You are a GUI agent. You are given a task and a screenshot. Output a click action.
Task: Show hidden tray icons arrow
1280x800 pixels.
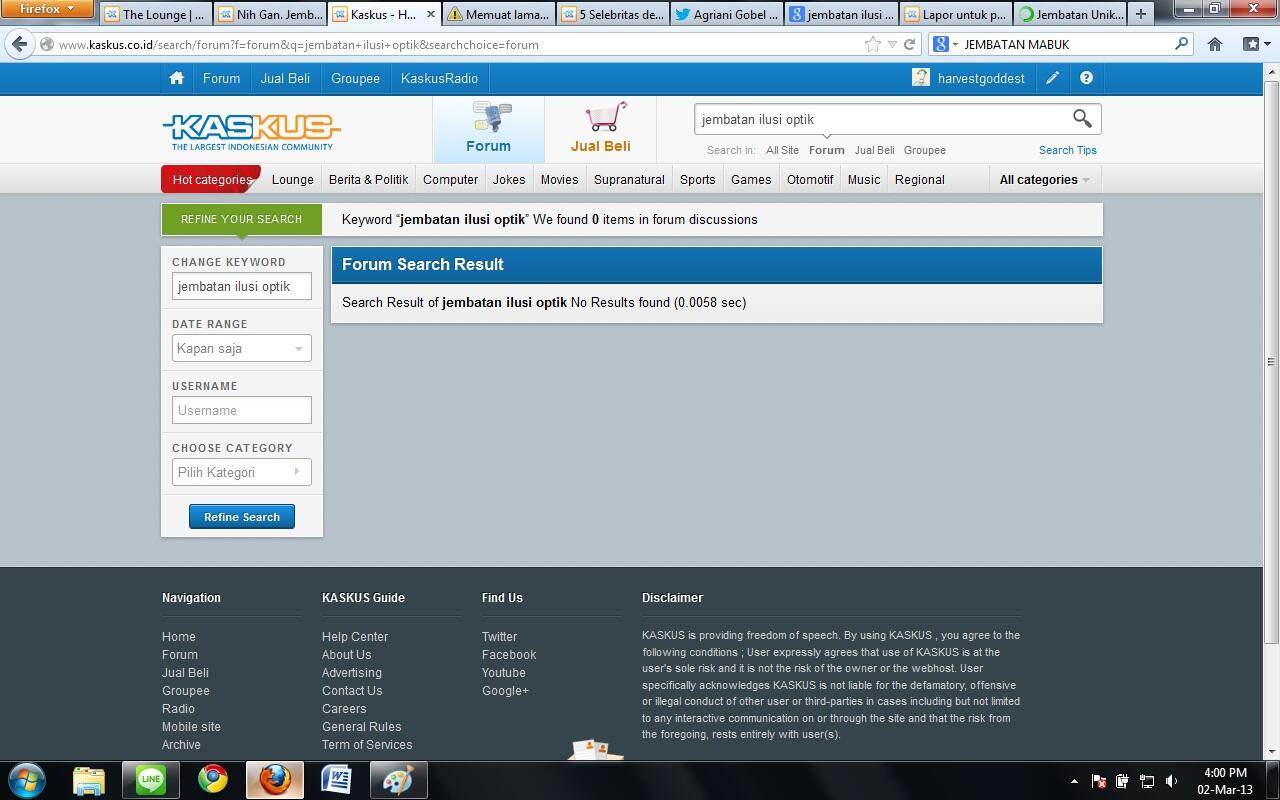click(x=1074, y=781)
